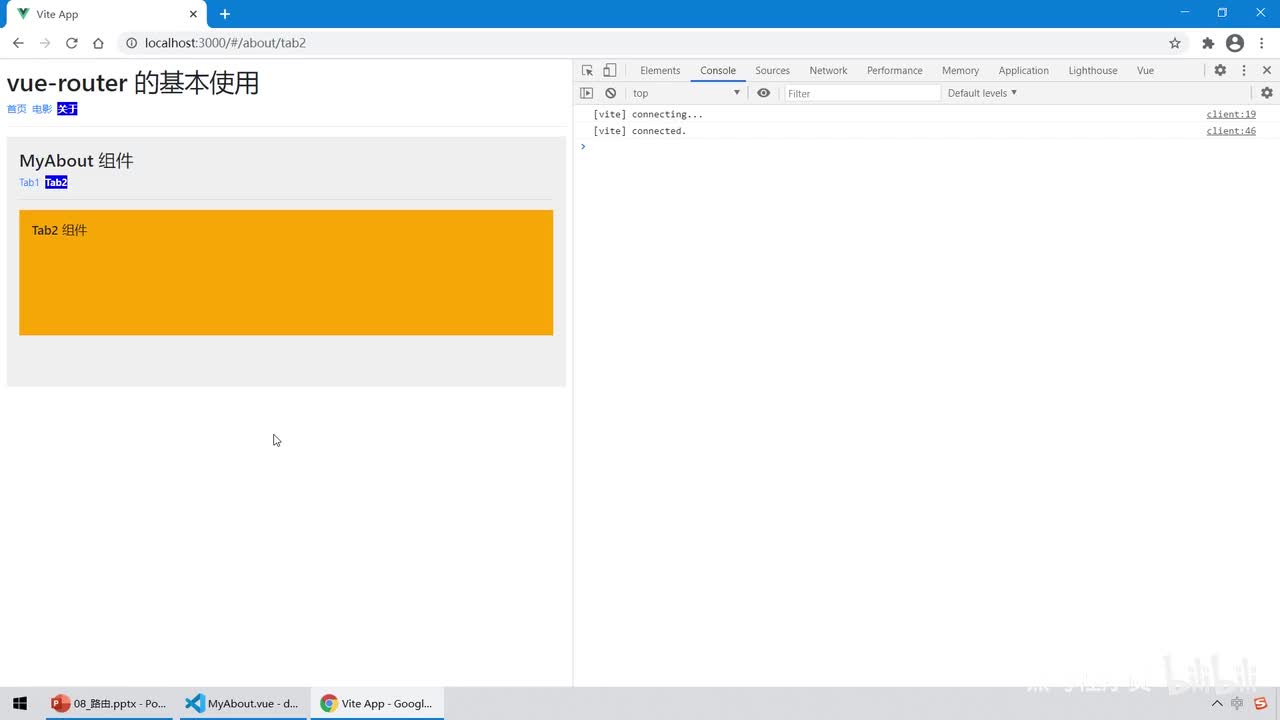Screen dimensions: 1280x720
Task: Switch to the PowerPoint 08_路由.pptx taskbar item
Action: tap(110, 703)
